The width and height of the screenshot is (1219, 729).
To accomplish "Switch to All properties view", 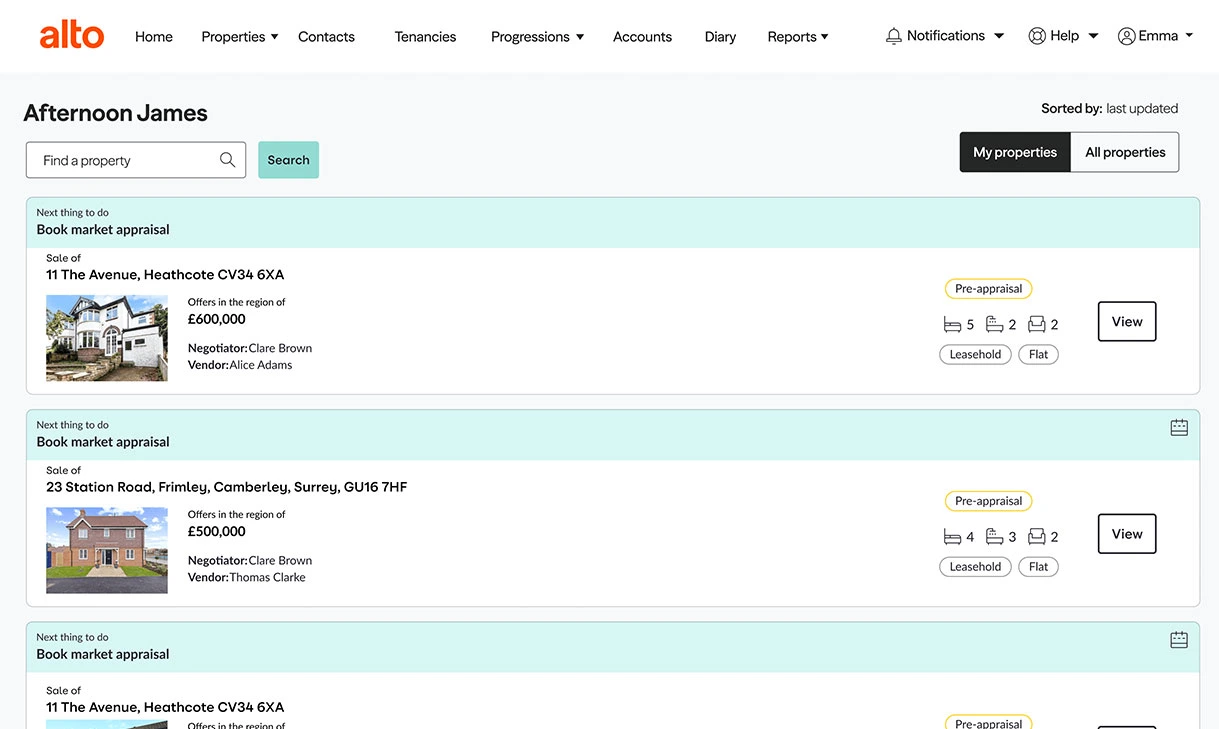I will pos(1125,152).
